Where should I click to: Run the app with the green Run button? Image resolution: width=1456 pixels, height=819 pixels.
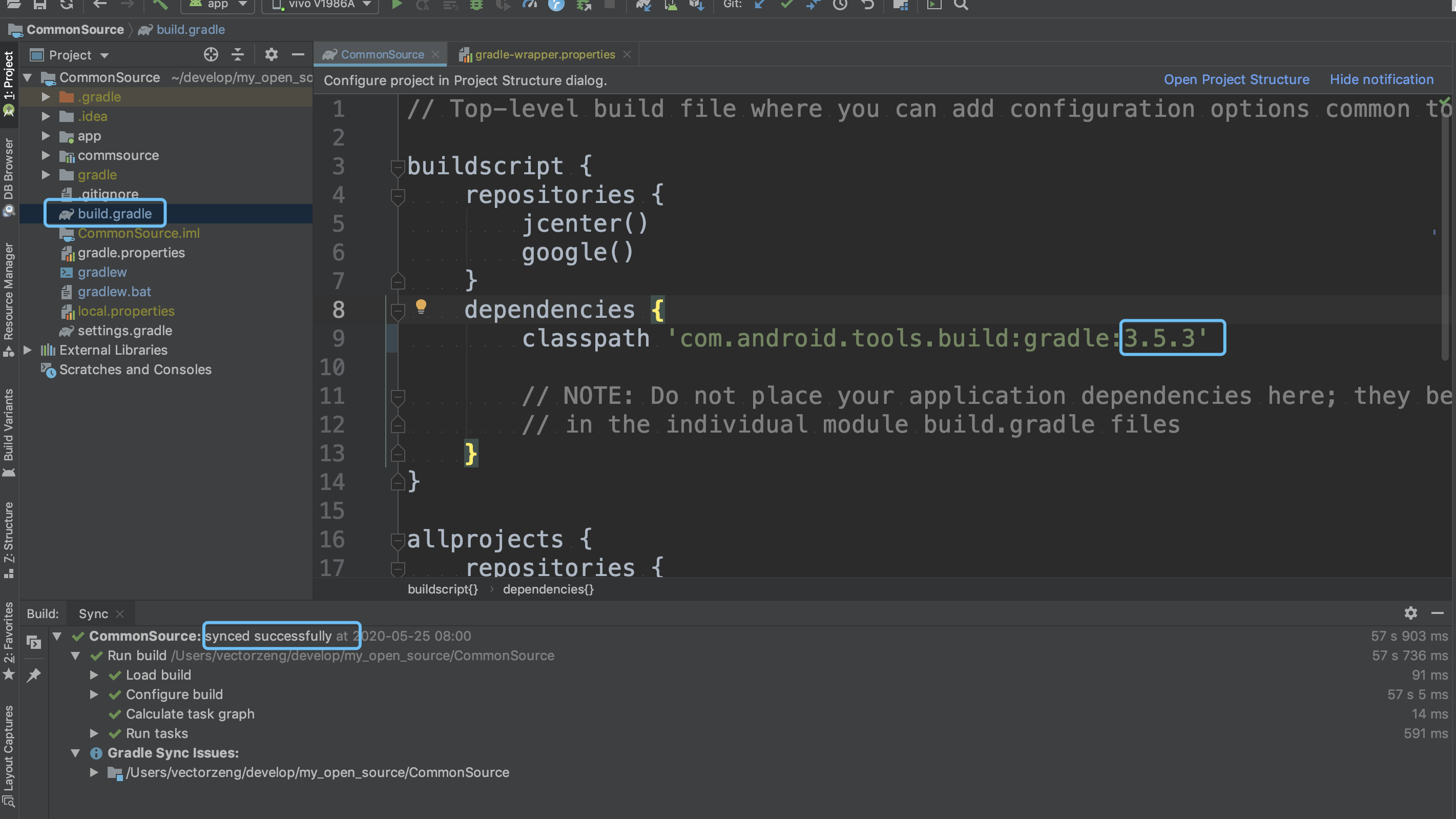(398, 6)
